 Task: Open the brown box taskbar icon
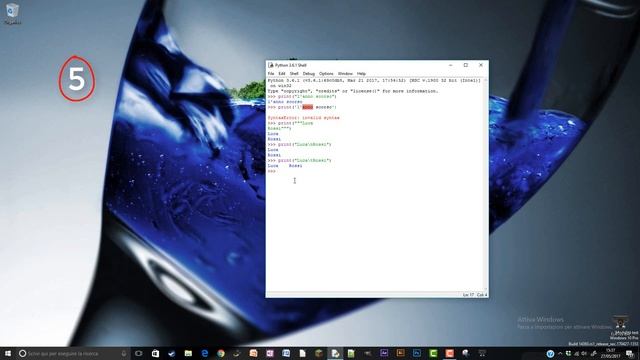(319, 353)
